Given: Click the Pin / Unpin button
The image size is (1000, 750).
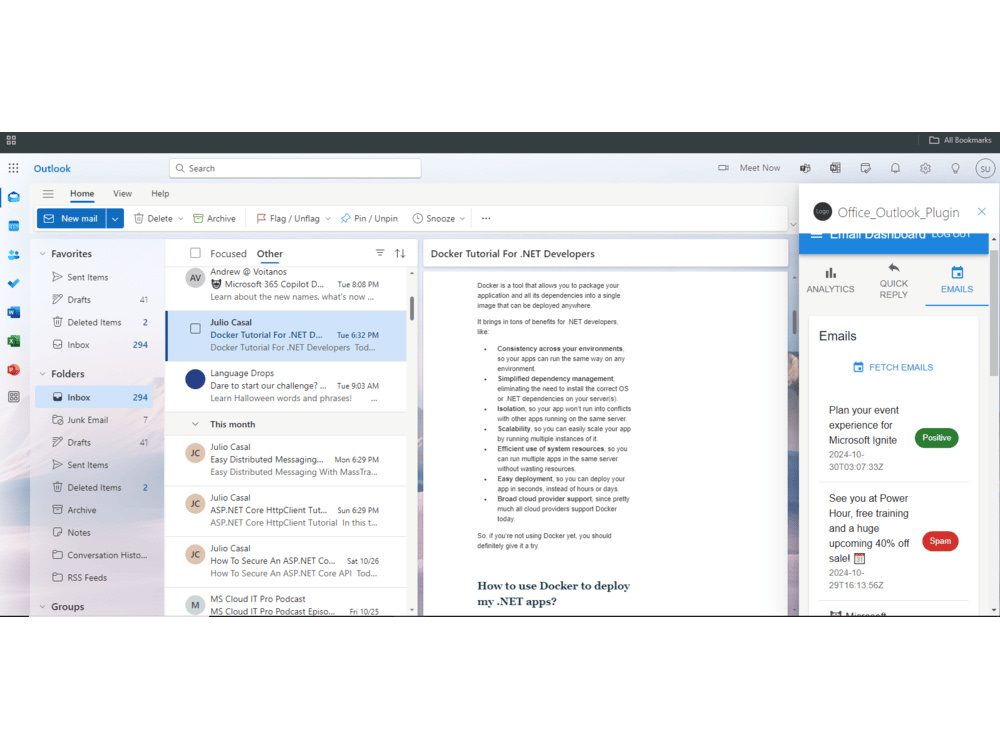Looking at the screenshot, I should [369, 218].
